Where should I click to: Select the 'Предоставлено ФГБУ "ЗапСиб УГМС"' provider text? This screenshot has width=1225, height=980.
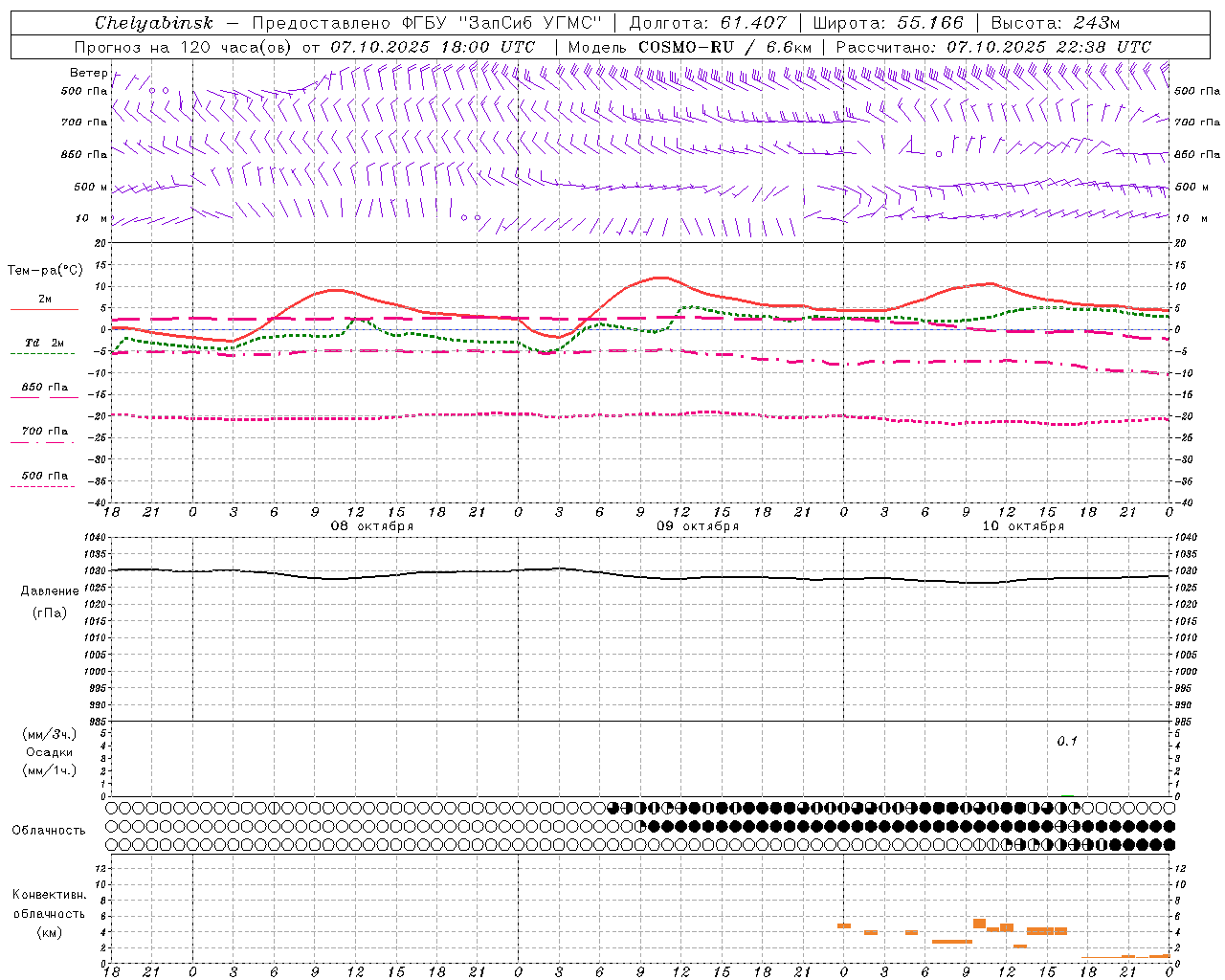427,23
